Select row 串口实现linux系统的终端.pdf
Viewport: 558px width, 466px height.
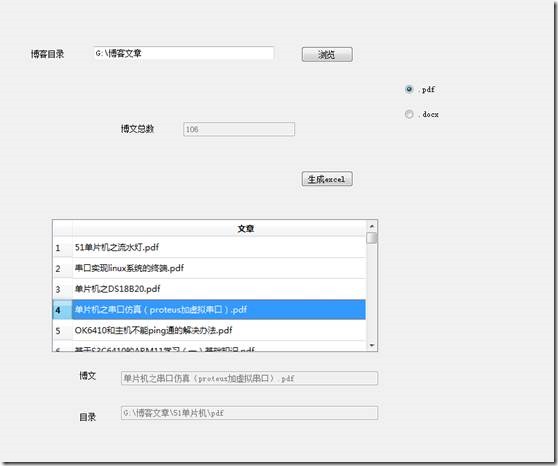point(219,268)
